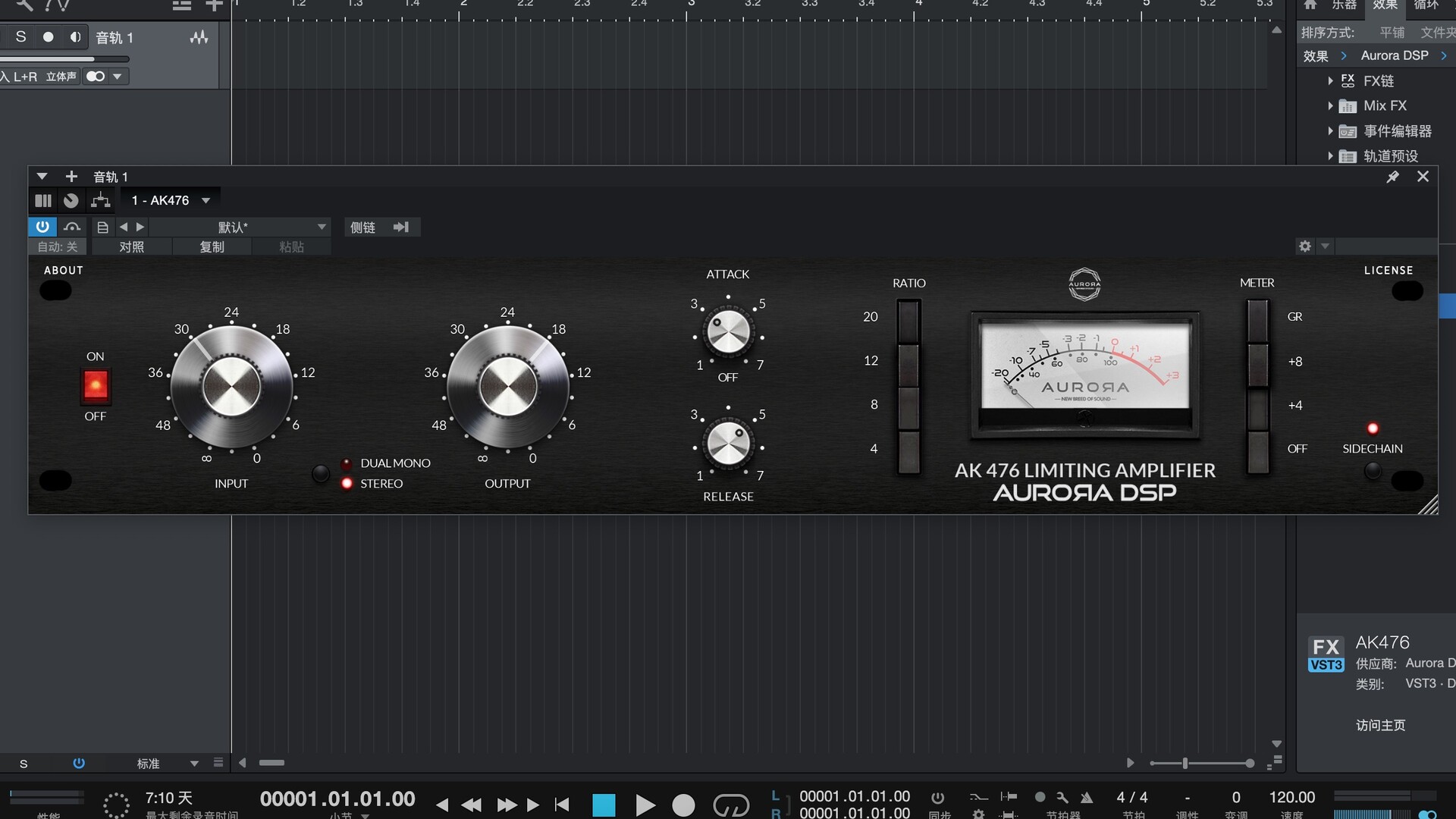Toggle the plugin bypass power button

coord(42,227)
